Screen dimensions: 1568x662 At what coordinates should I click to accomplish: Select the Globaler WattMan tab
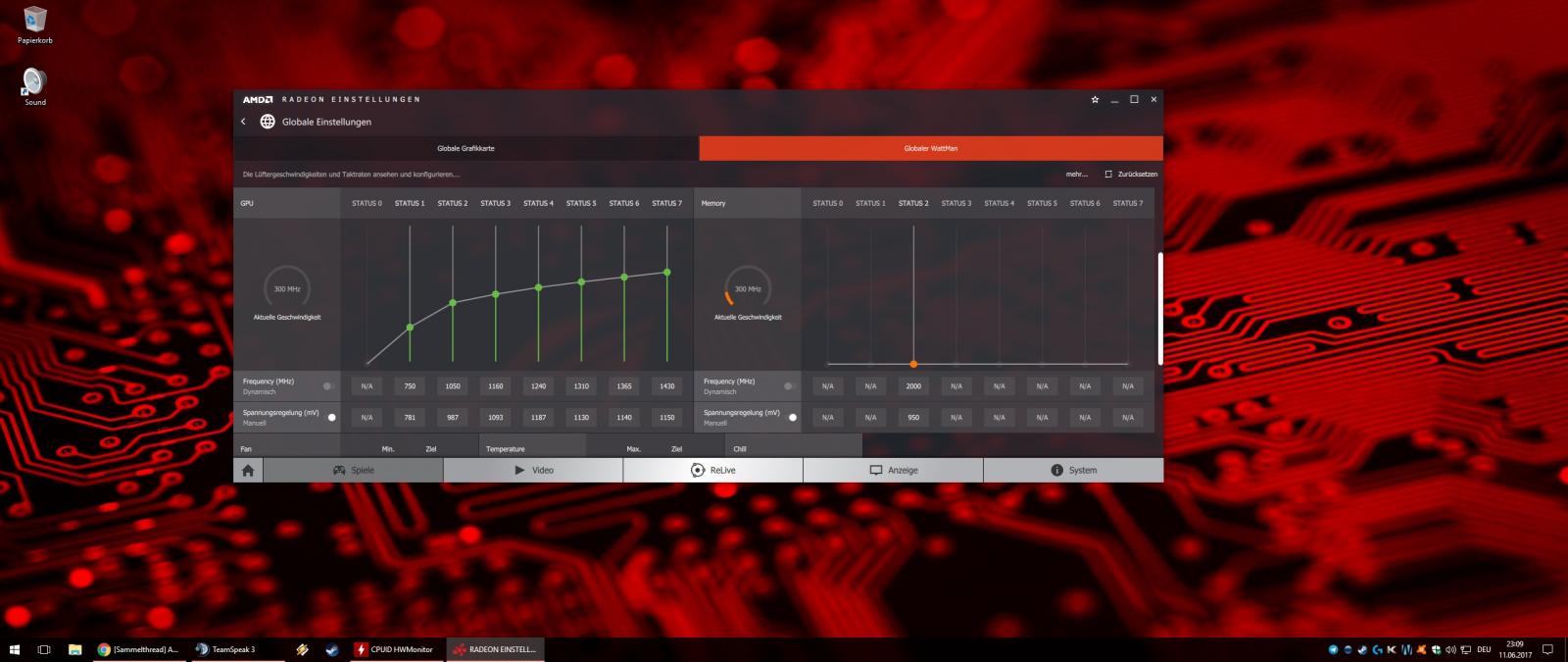[x=931, y=148]
